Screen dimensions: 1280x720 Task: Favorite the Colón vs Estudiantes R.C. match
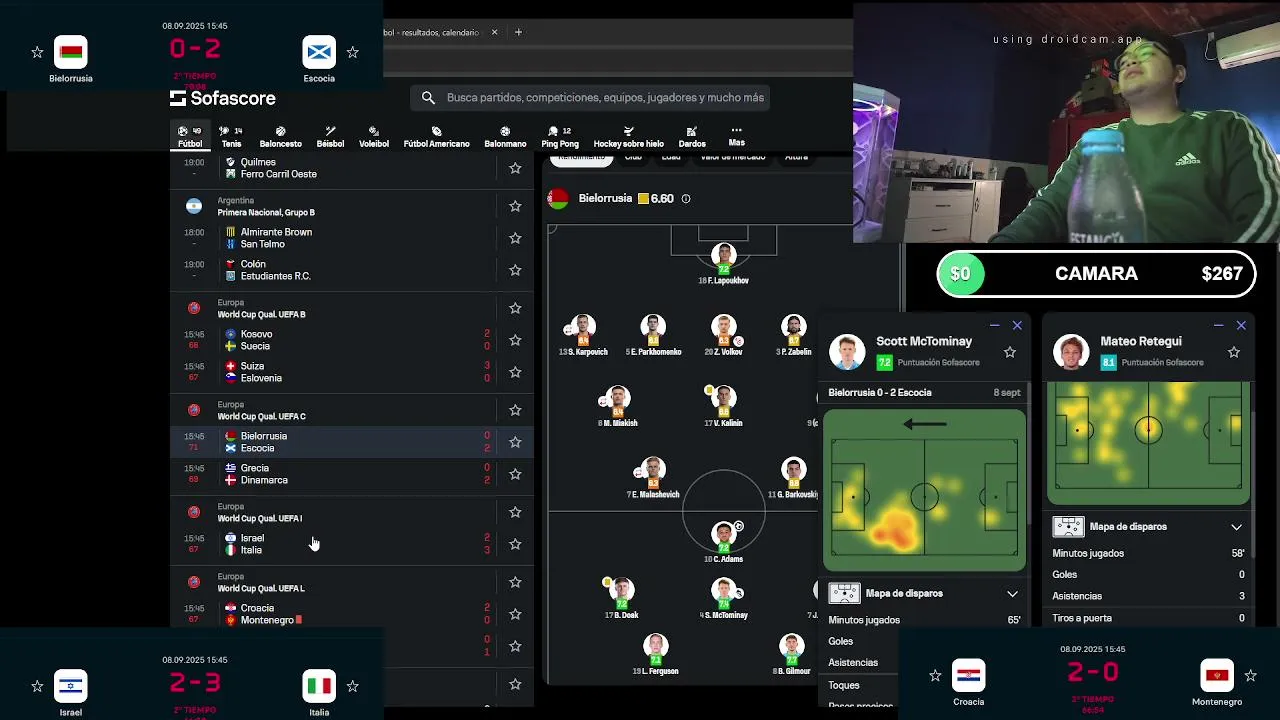point(515,270)
